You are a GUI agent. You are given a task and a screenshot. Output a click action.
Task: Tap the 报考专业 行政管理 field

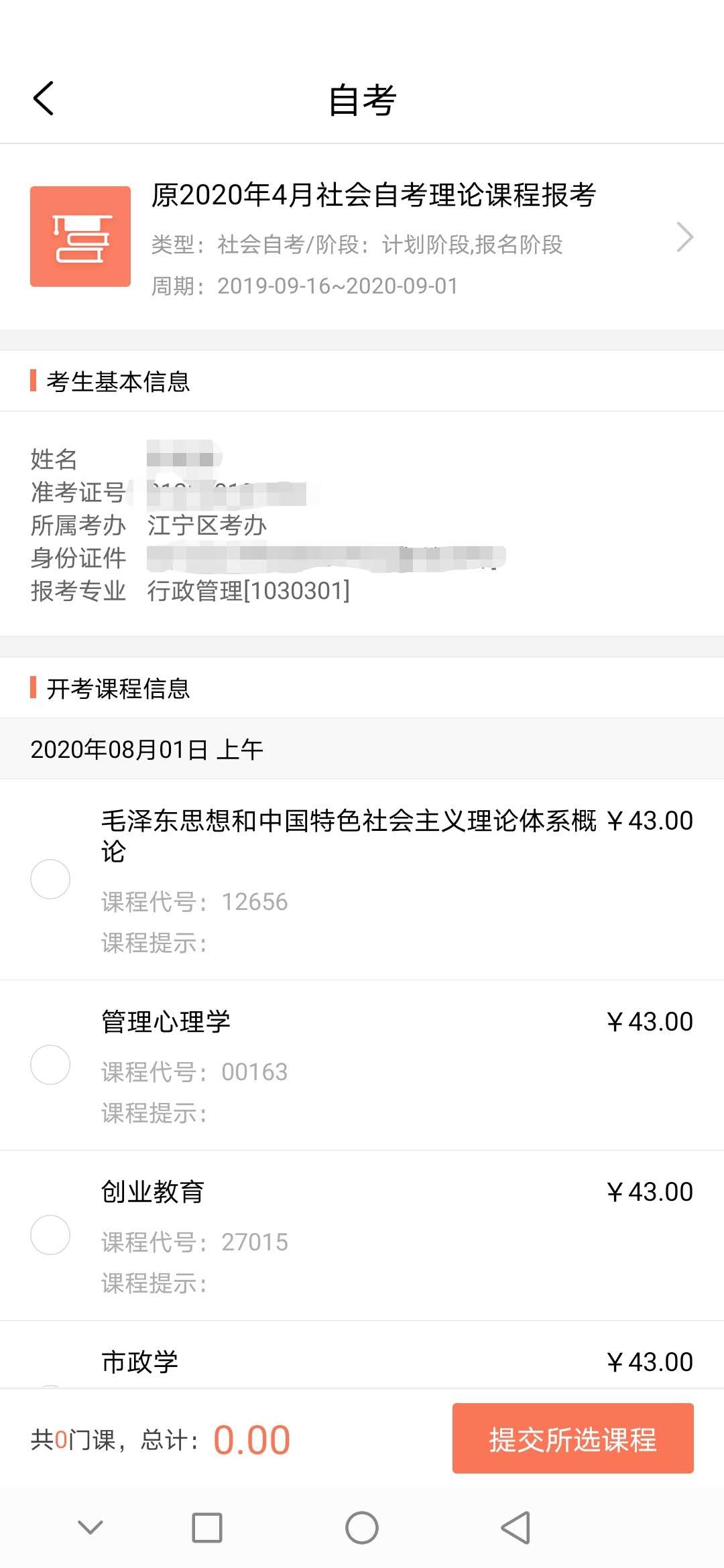point(248,591)
